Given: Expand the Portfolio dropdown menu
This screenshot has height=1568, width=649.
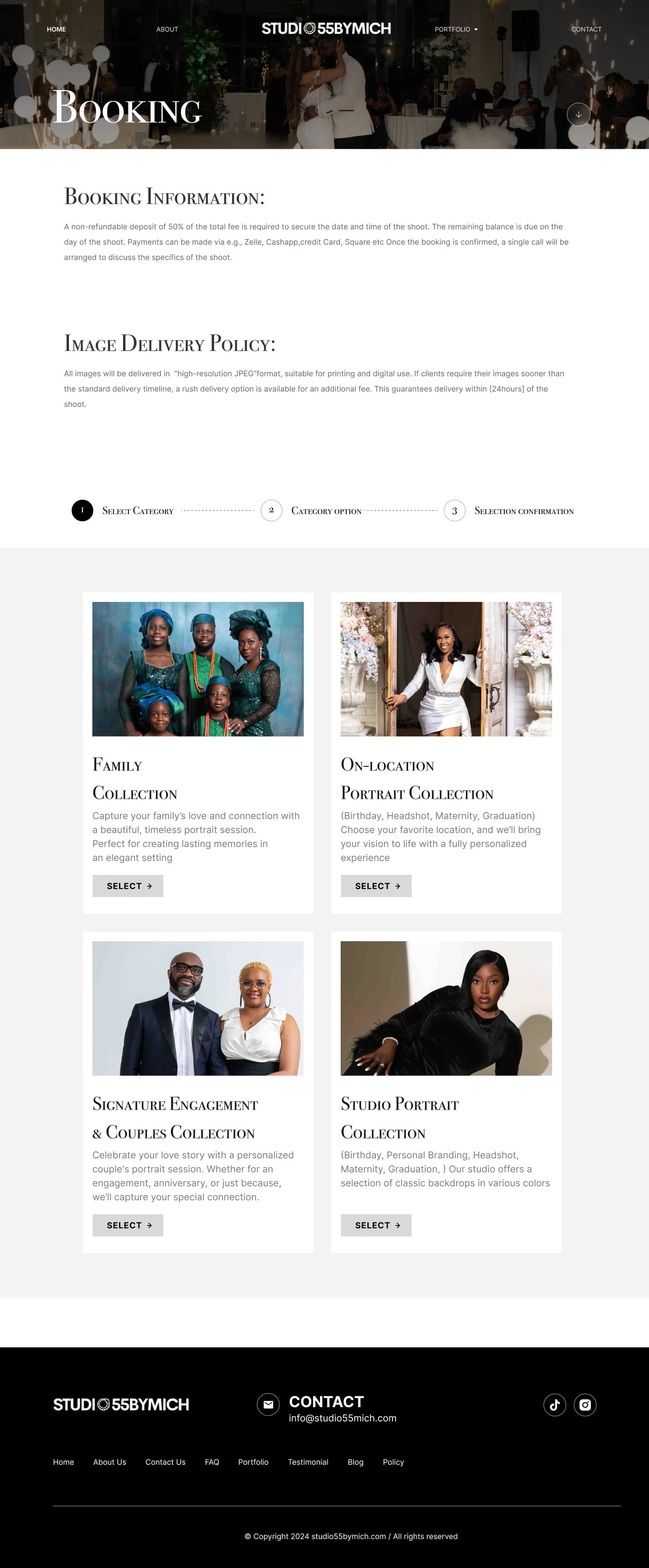Looking at the screenshot, I should 456,29.
